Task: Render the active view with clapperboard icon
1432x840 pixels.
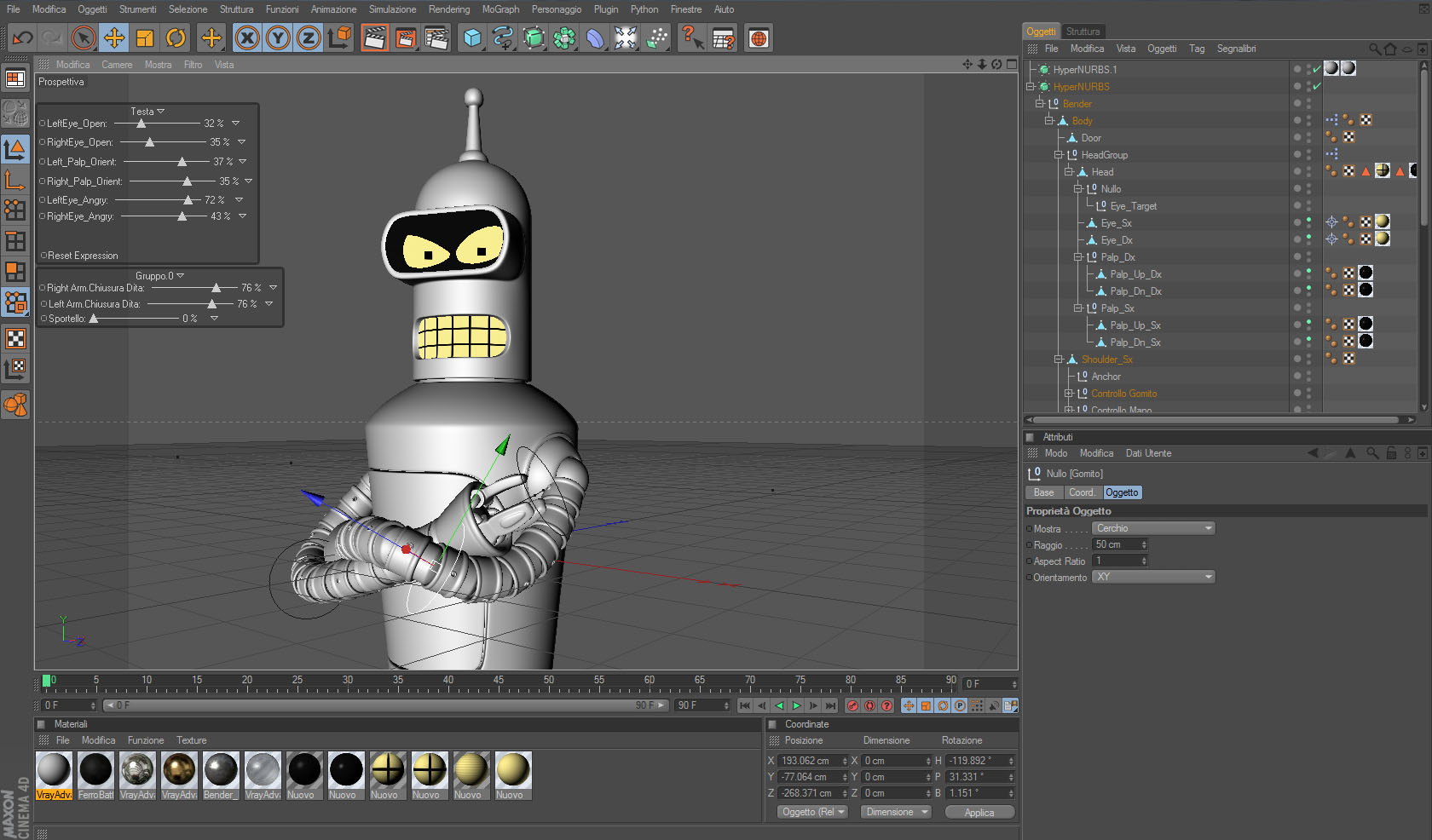Action: coord(375,38)
